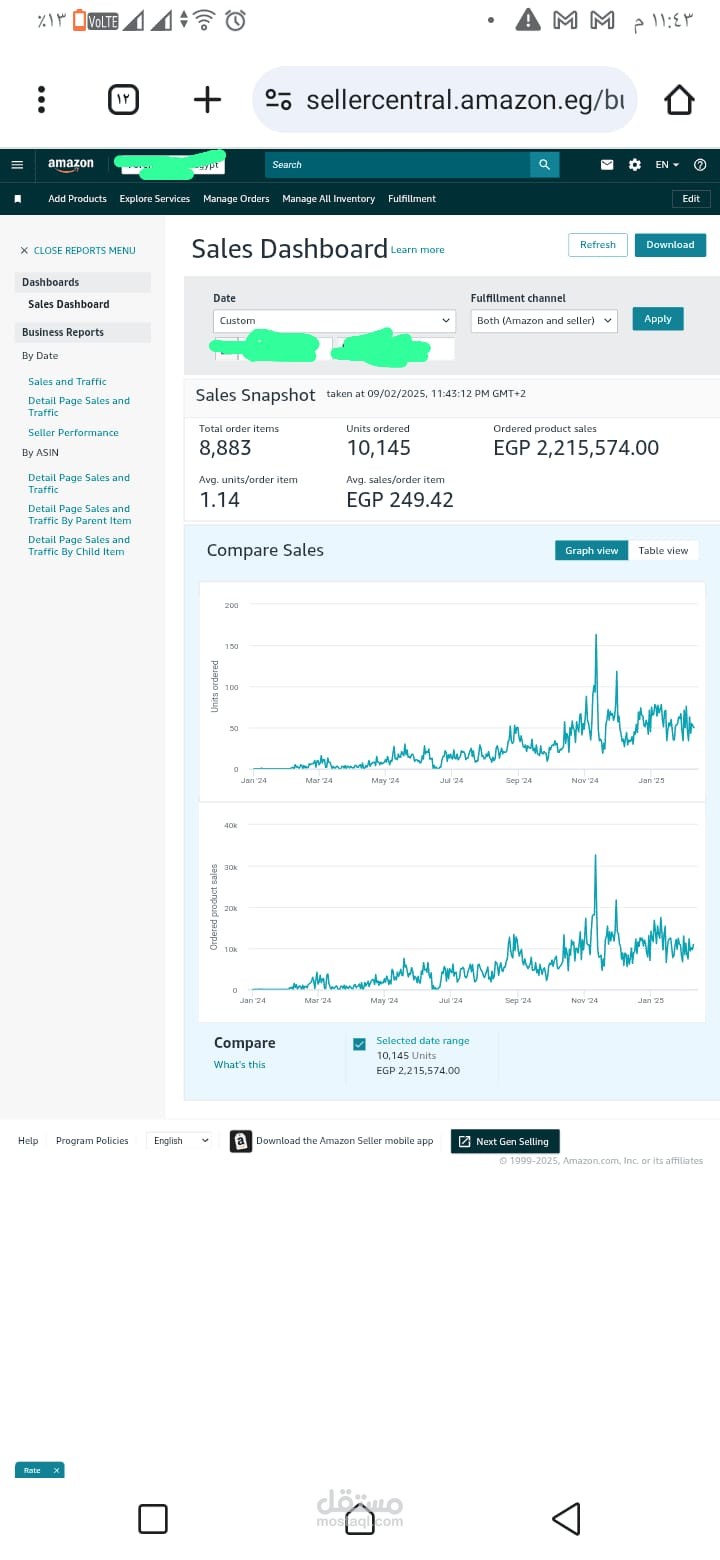Open Explore Services menu item
The image size is (720, 1560).
point(155,199)
